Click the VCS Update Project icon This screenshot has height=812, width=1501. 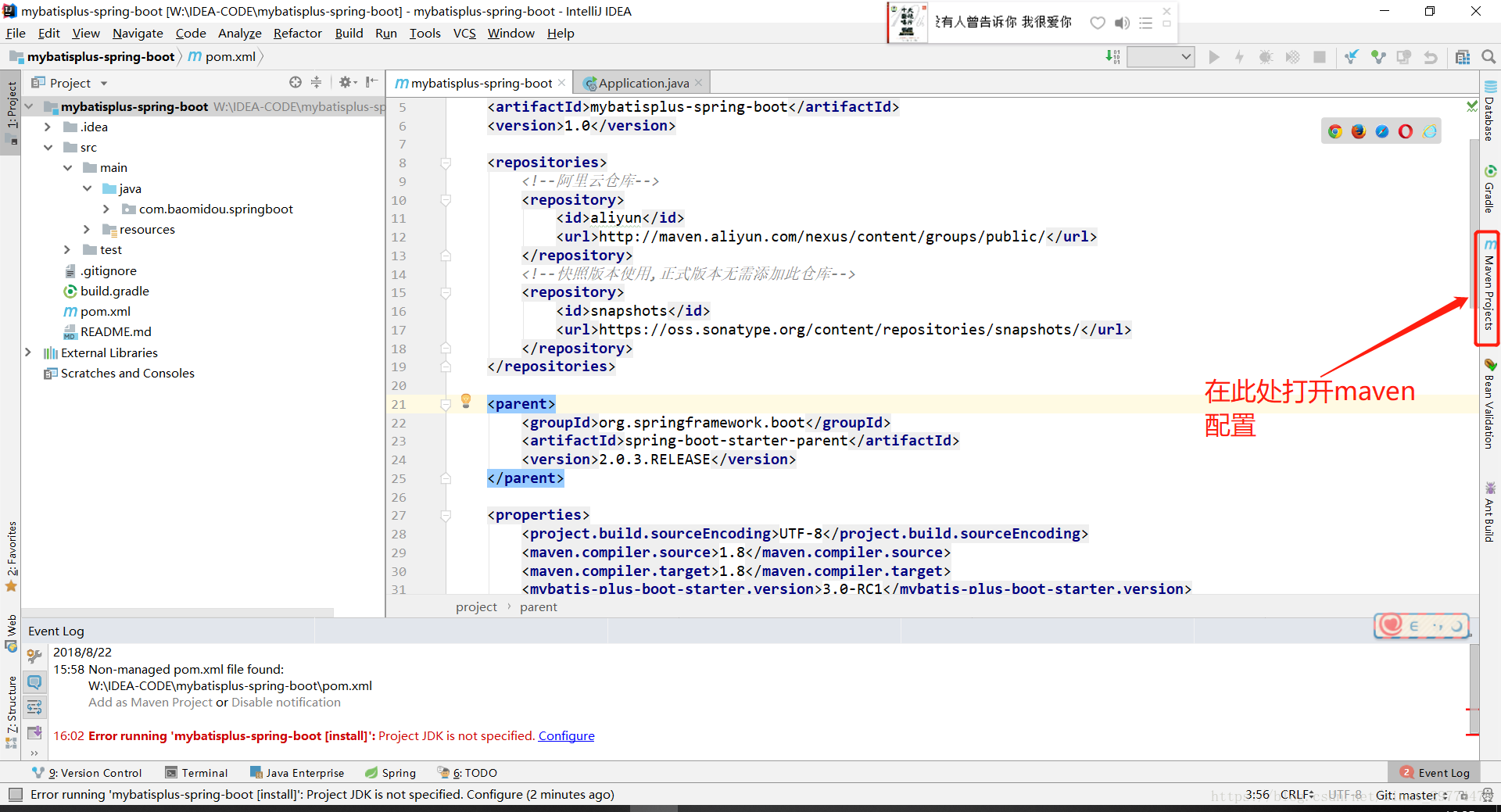pyautogui.click(x=1351, y=57)
